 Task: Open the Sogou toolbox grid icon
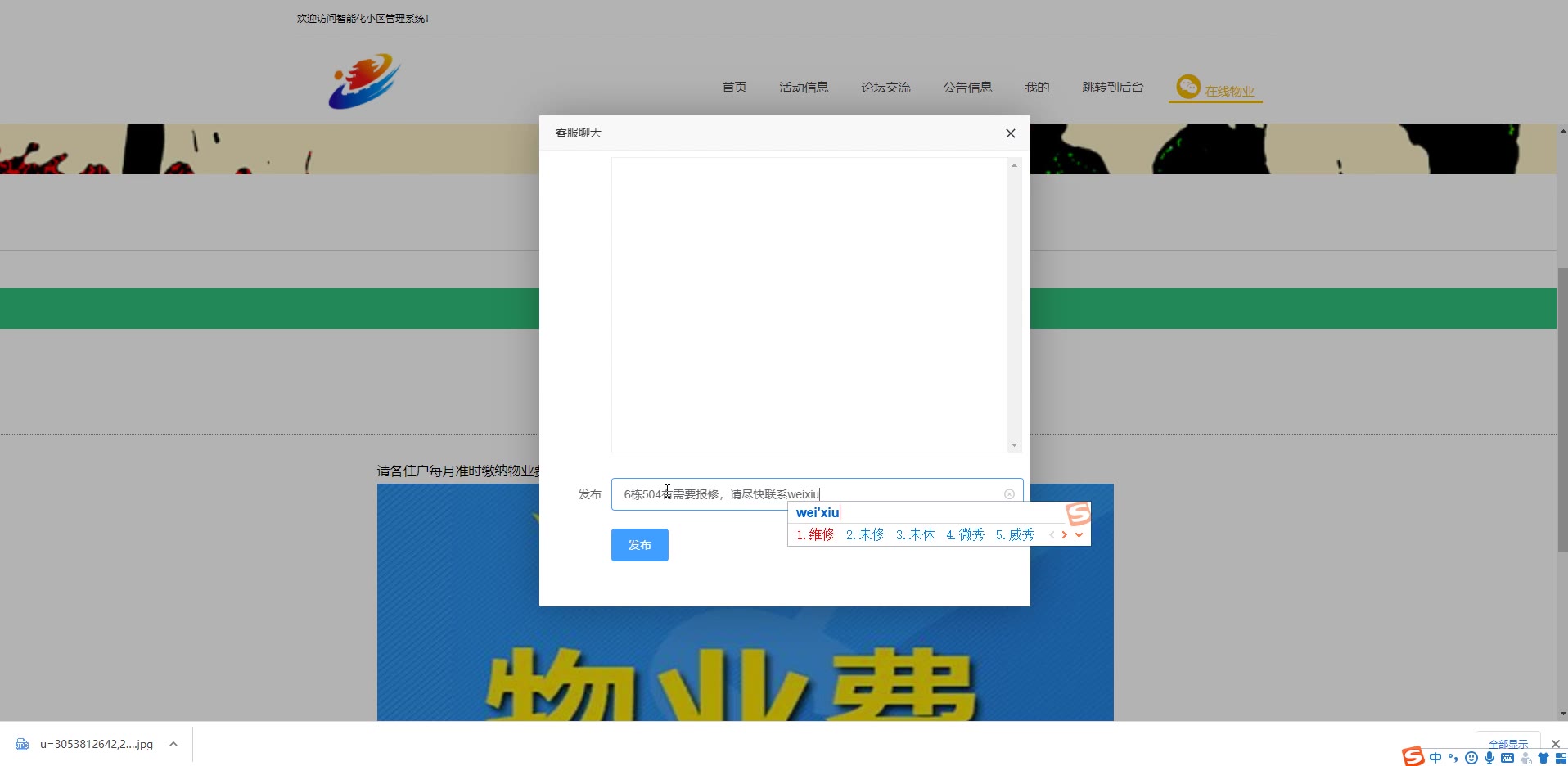tap(1561, 758)
